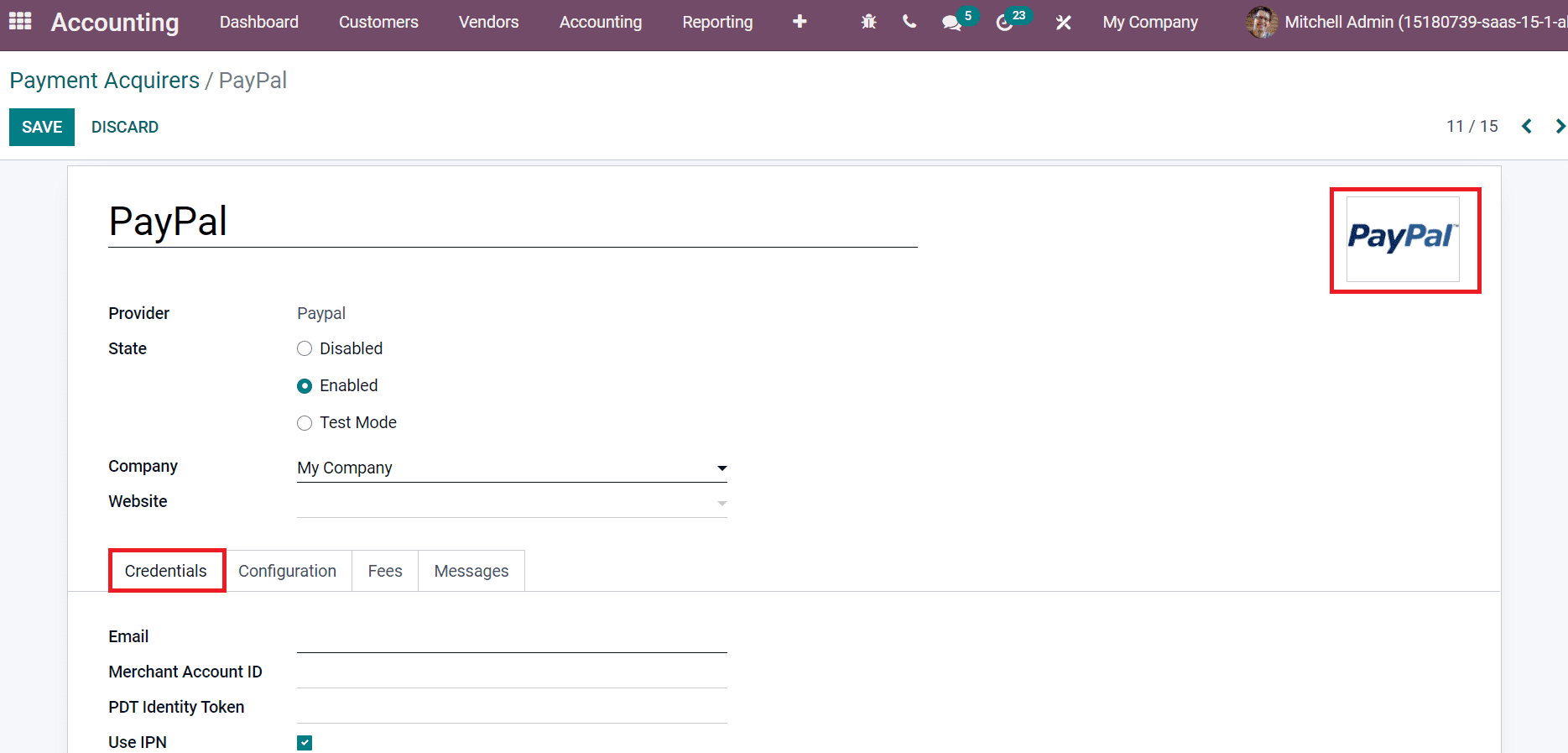The width and height of the screenshot is (1568, 753).
Task: Open the apps grid menu icon
Action: pos(20,21)
